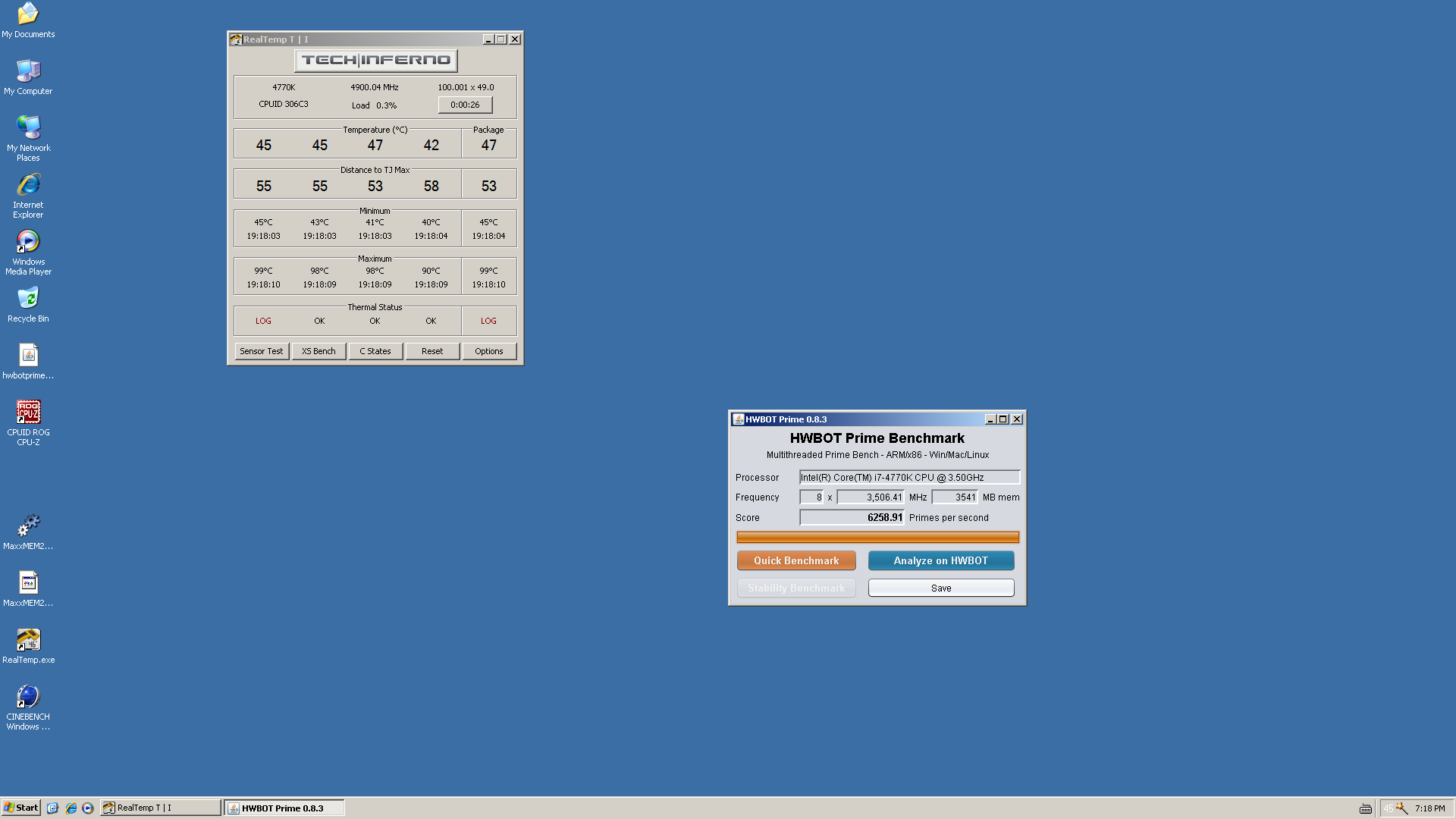Viewport: 1456px width, 819px height.
Task: Click the first core LOG thermal status
Action: coord(263,321)
